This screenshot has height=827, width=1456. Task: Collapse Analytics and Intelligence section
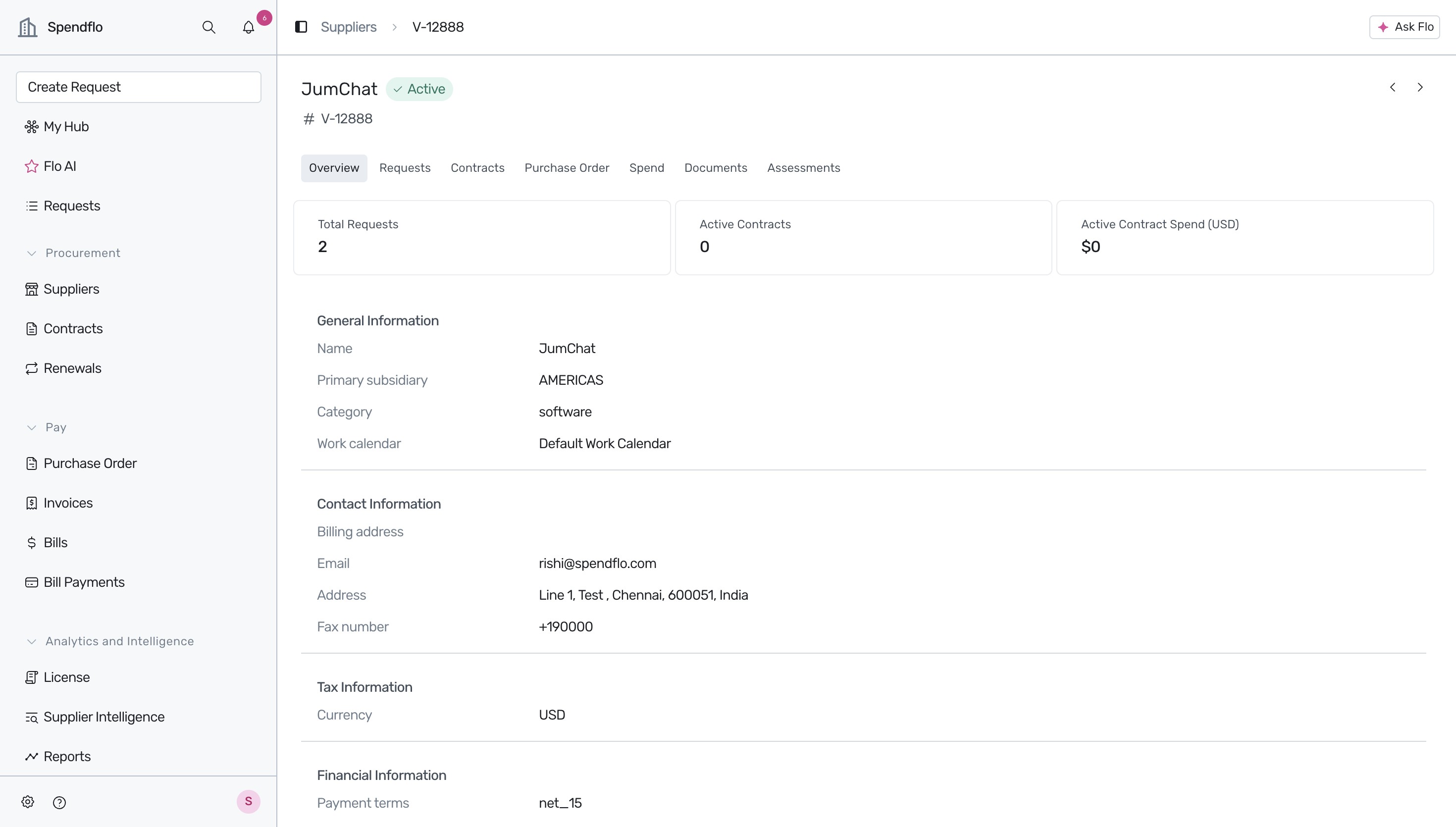32,641
